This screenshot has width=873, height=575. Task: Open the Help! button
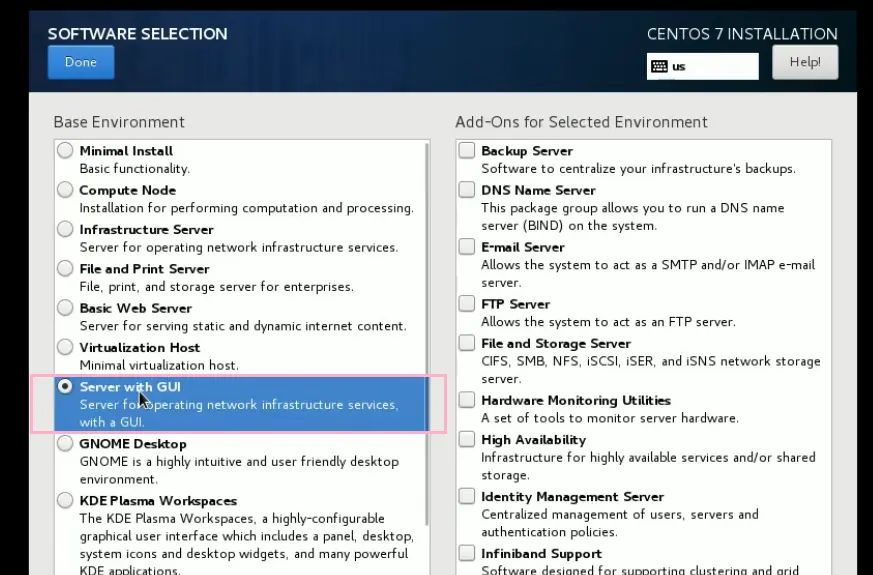click(805, 62)
